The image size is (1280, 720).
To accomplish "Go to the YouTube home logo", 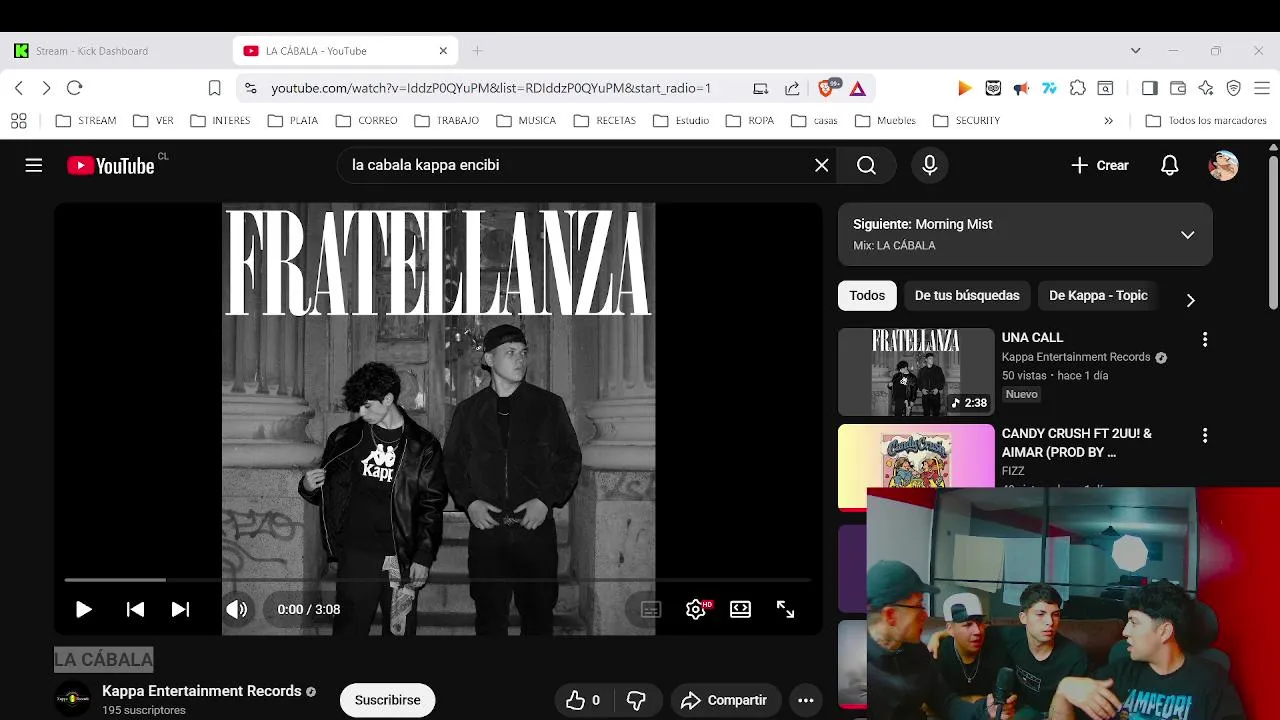I will pos(111,166).
